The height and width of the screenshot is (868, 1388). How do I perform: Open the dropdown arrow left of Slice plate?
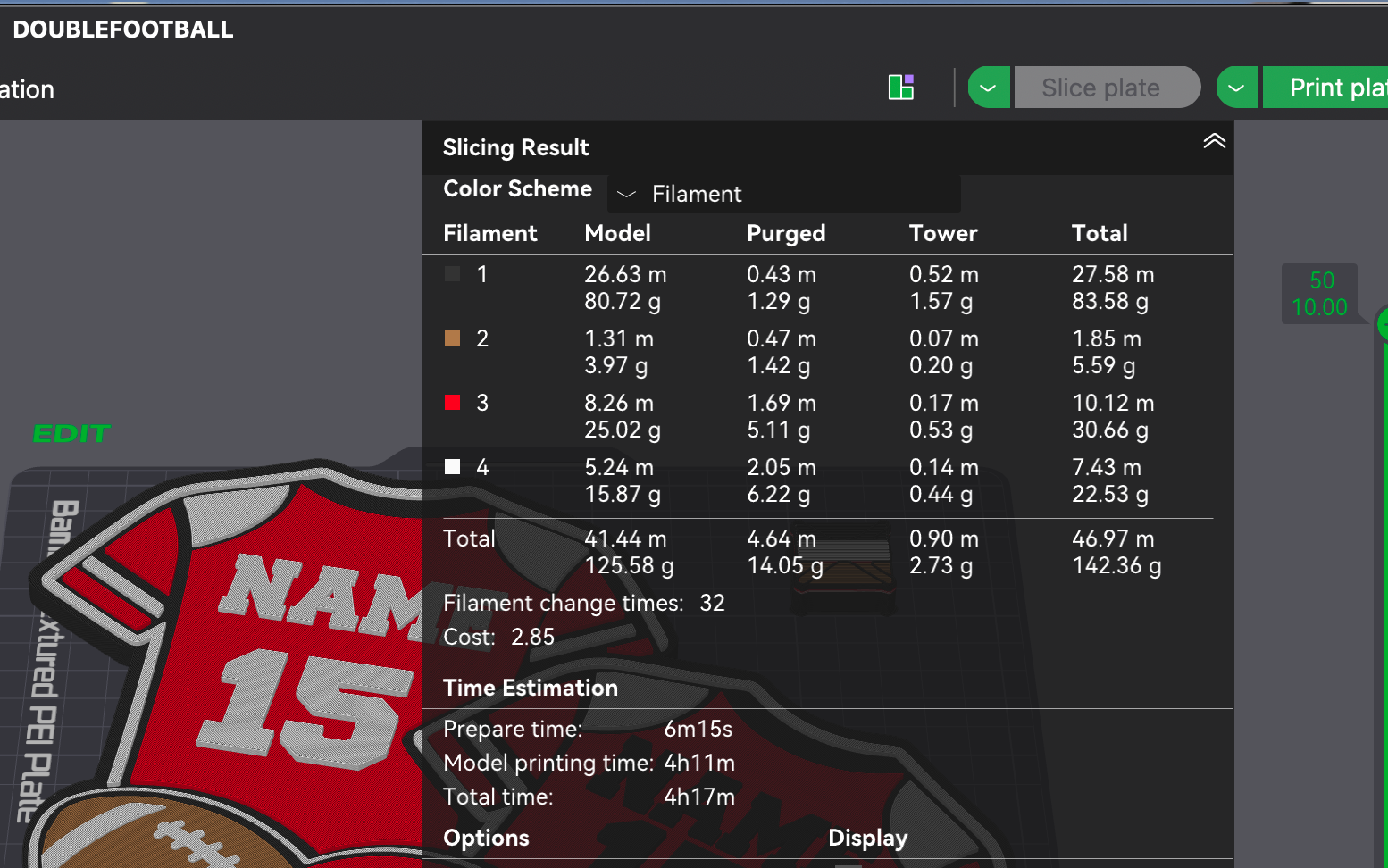989,88
